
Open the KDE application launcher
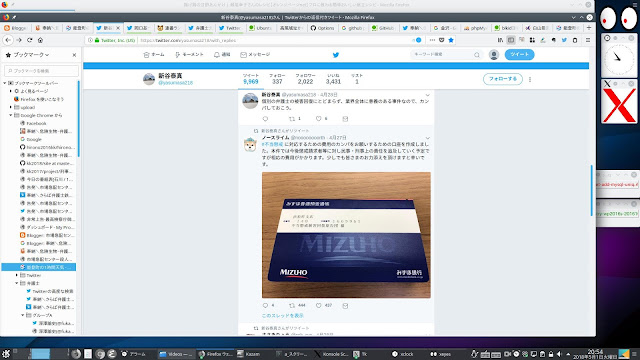click(x=6, y=354)
